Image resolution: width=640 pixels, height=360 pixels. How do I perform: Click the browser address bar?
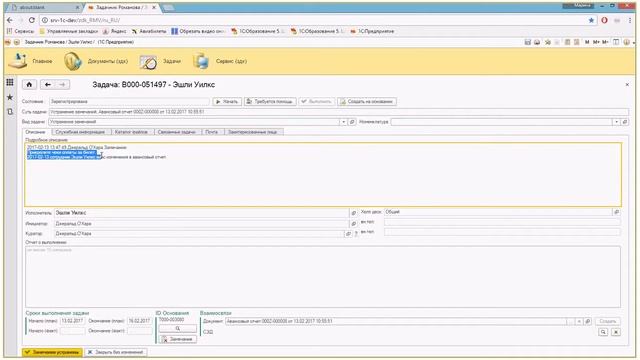coord(314,20)
